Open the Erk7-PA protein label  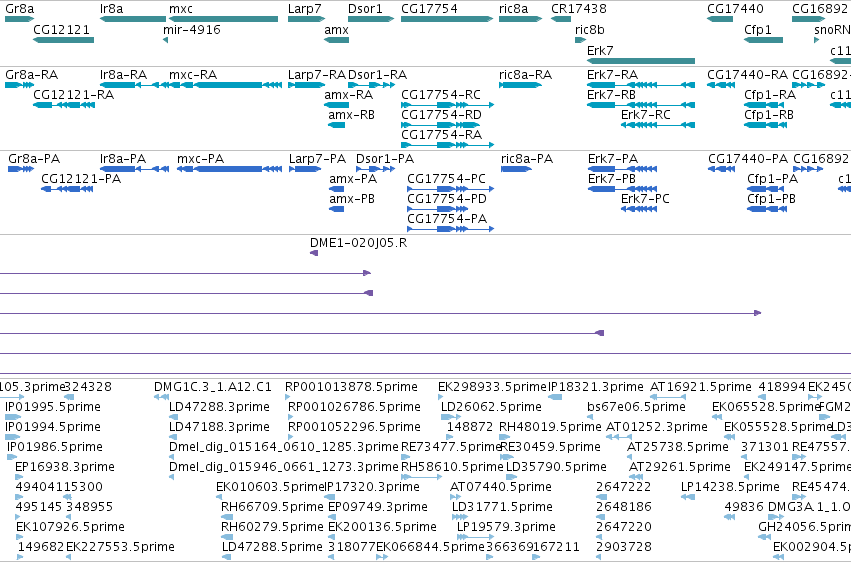point(613,159)
